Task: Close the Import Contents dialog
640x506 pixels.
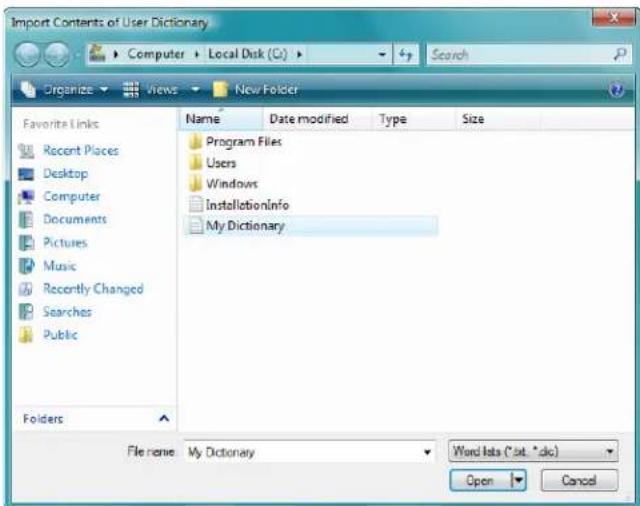Action: 613,18
